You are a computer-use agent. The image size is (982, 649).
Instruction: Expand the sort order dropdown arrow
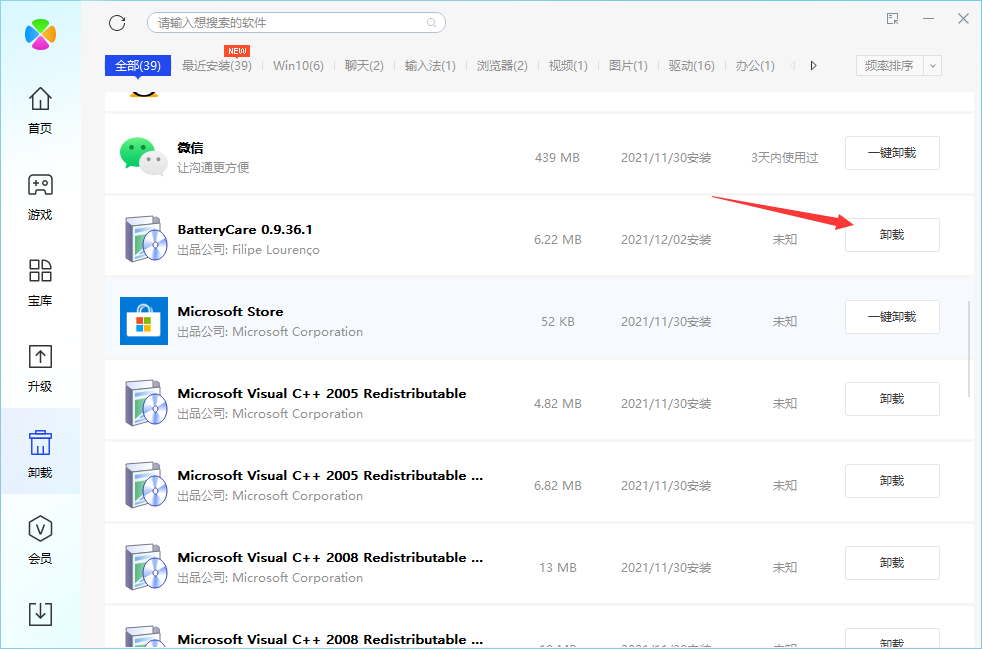(x=933, y=66)
